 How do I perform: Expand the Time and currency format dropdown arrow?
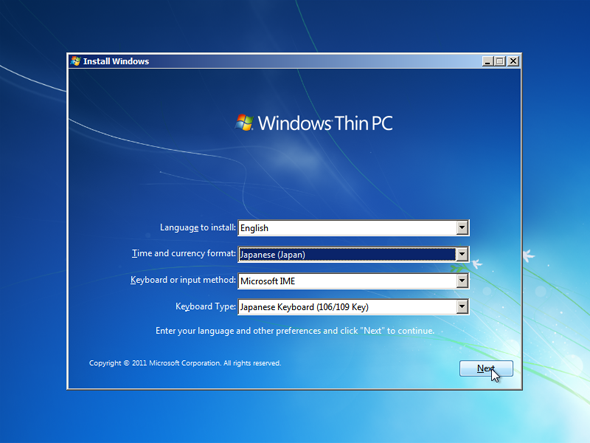pos(462,254)
